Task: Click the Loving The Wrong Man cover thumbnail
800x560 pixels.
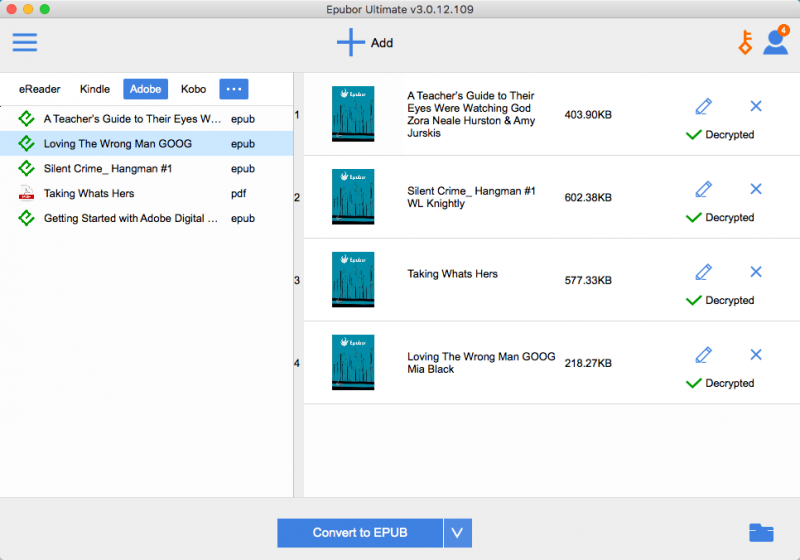Action: pyautogui.click(x=352, y=363)
